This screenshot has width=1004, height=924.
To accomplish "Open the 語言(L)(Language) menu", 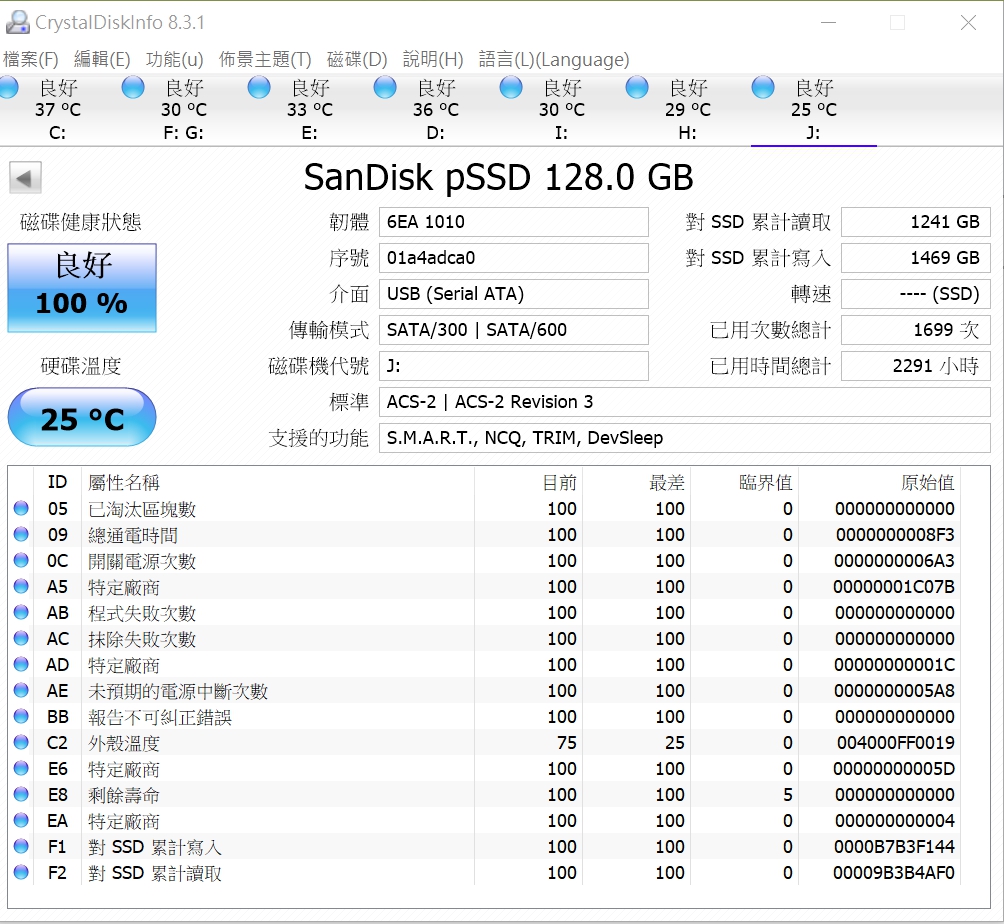I will [x=554, y=59].
